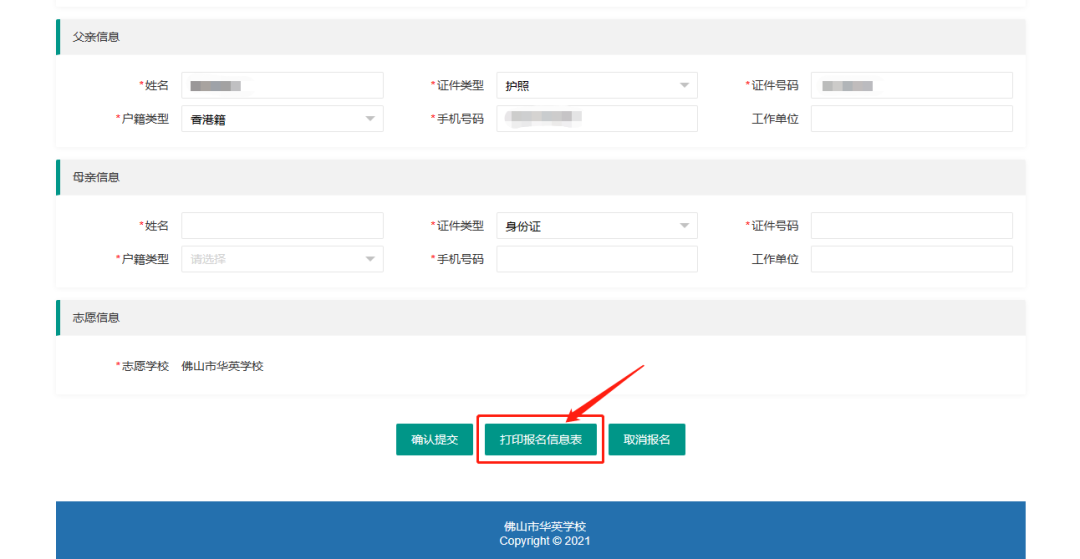Click the 打印报名信息表 button

pyautogui.click(x=540, y=440)
